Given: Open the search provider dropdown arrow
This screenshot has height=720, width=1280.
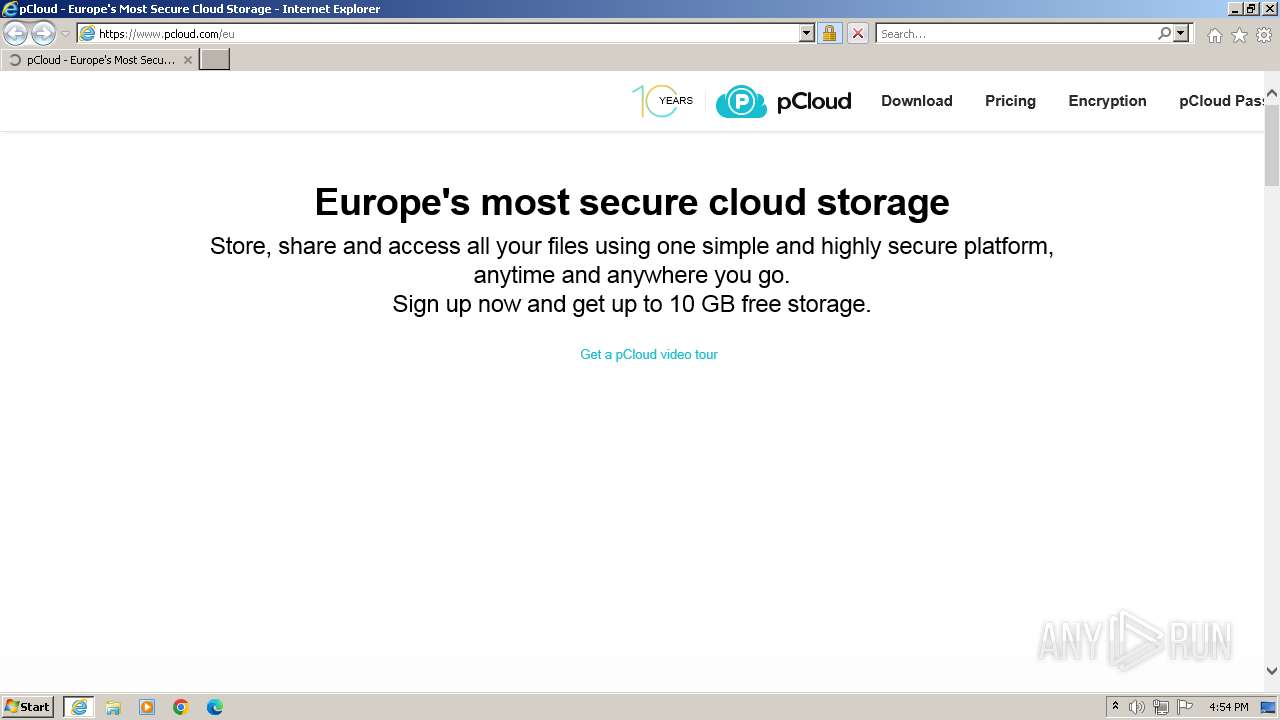Looking at the screenshot, I should 1181,33.
